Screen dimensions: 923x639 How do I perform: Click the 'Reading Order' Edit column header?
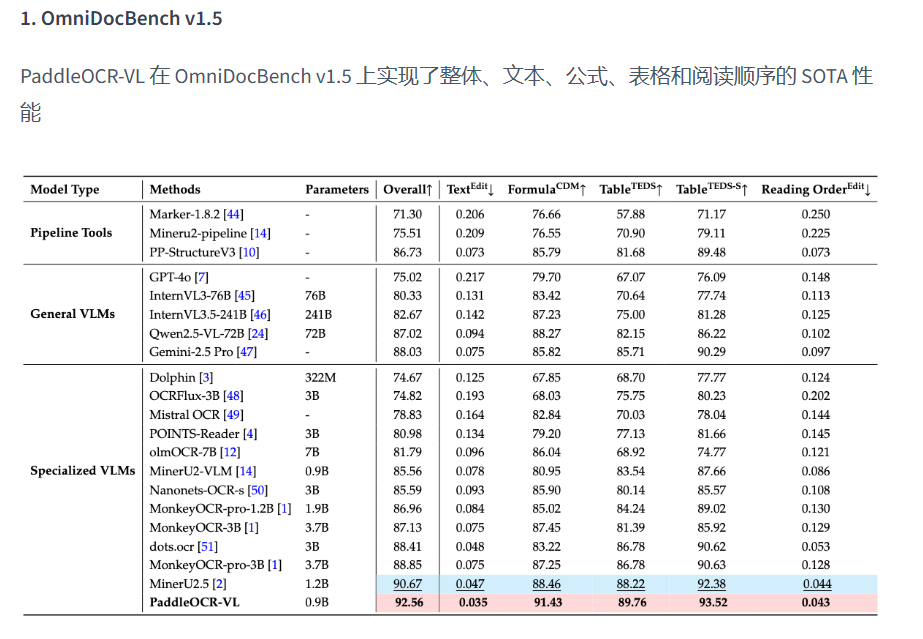tap(816, 189)
